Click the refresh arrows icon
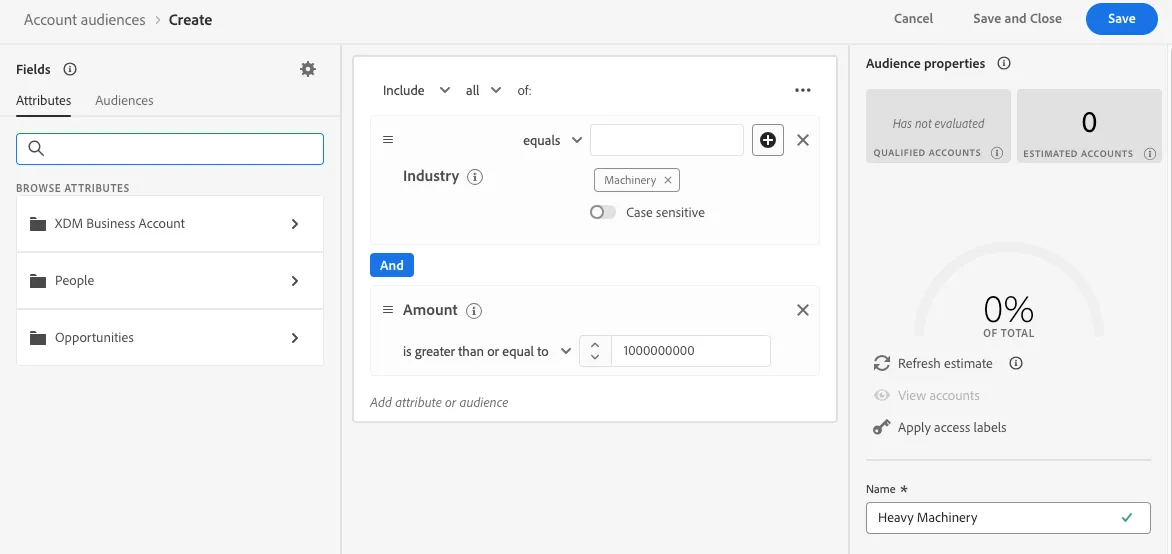 click(x=882, y=363)
